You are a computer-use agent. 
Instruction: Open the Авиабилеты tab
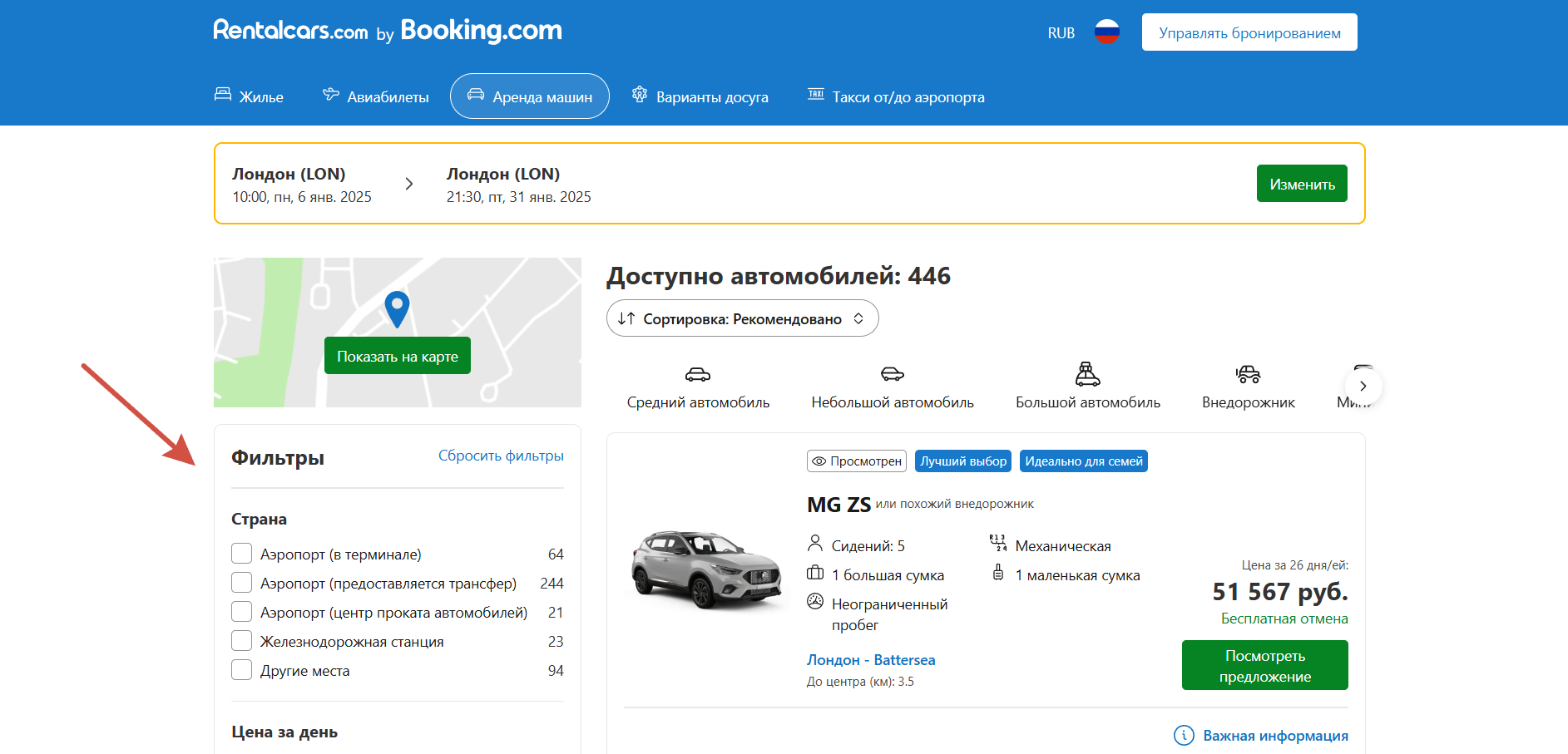pyautogui.click(x=376, y=96)
